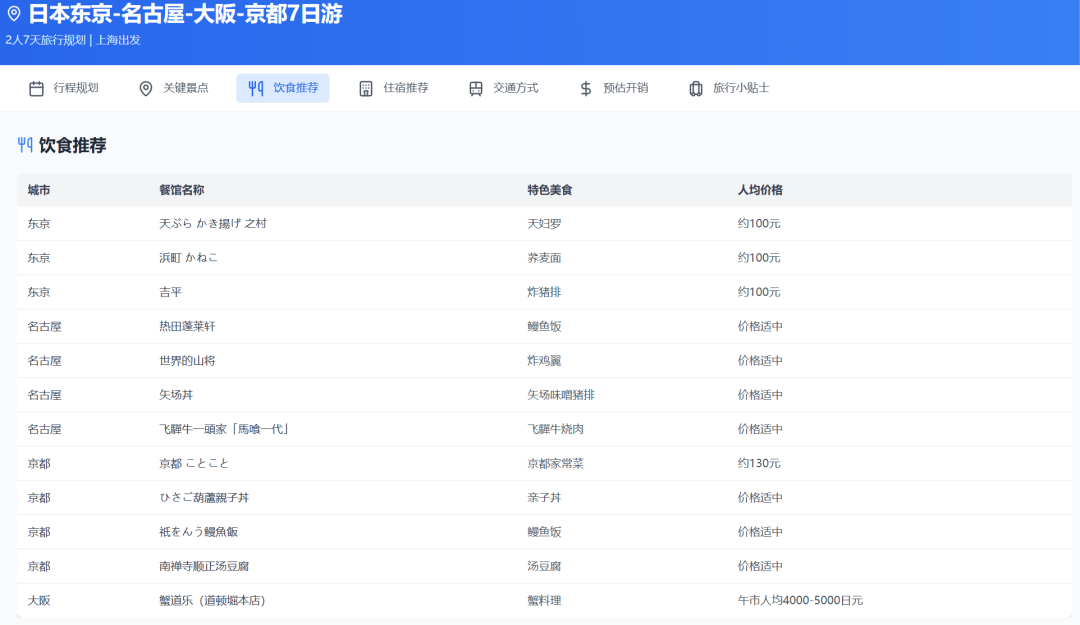Click the utensils icon beside the 饮食推荐 heading
The width and height of the screenshot is (1080, 625).
25,145
